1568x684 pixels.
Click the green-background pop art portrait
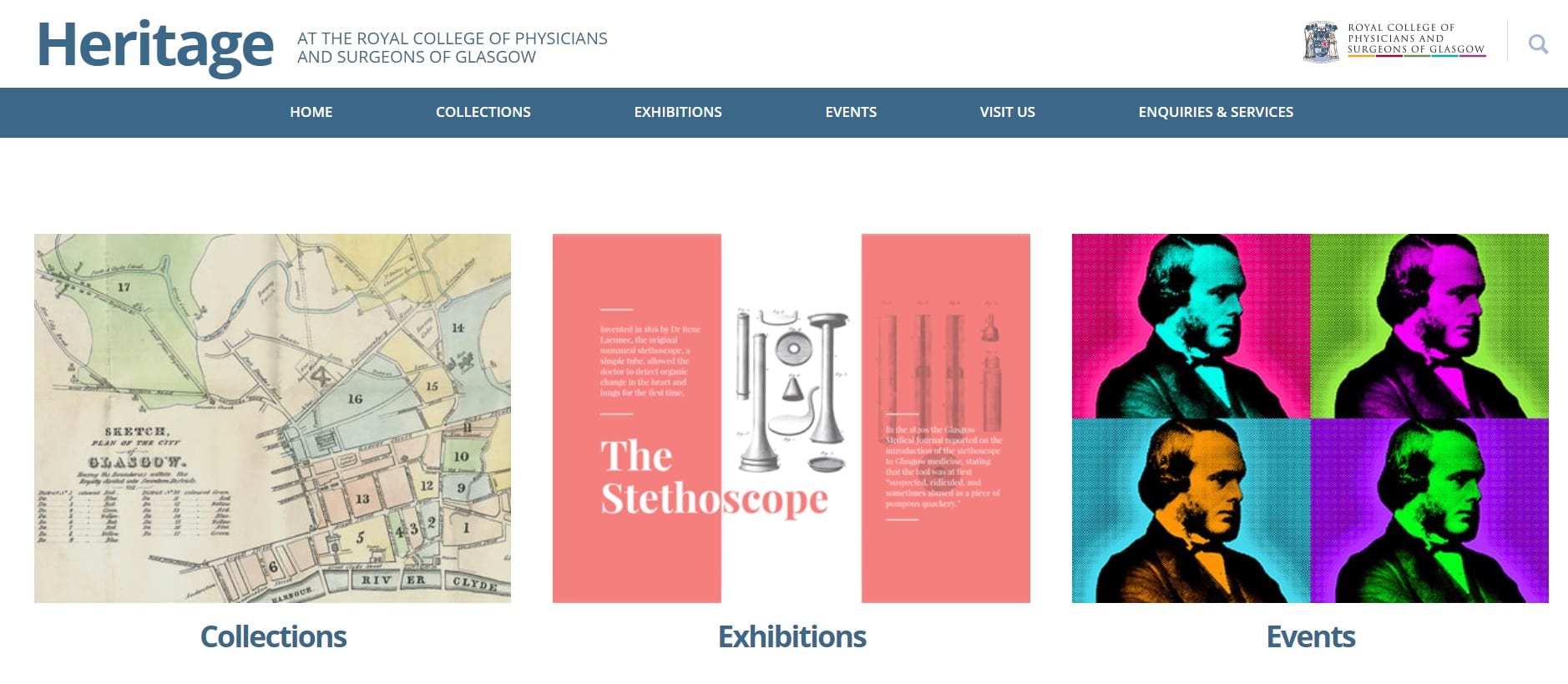point(1429,326)
